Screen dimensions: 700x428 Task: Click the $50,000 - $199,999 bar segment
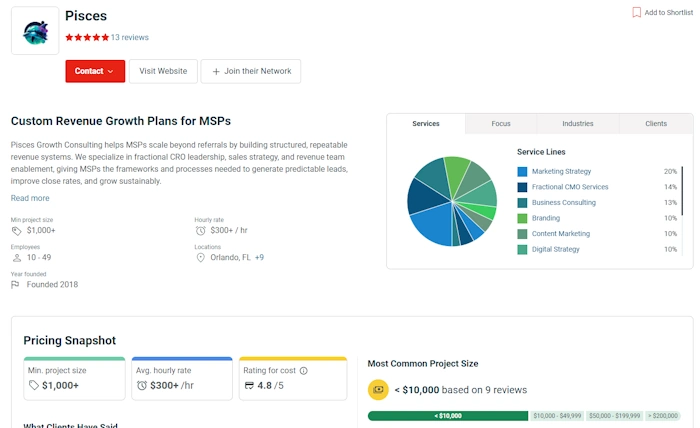pyautogui.click(x=614, y=416)
